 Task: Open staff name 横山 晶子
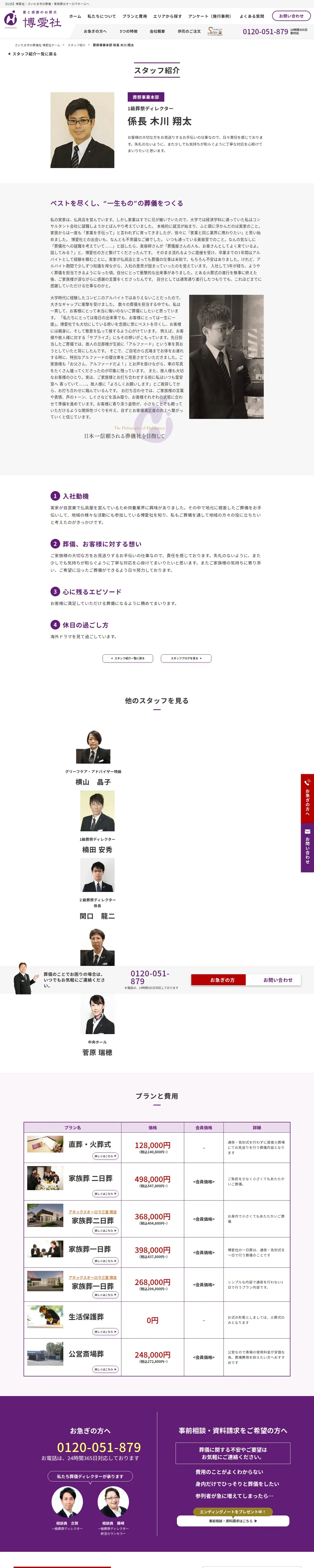pyautogui.click(x=93, y=782)
